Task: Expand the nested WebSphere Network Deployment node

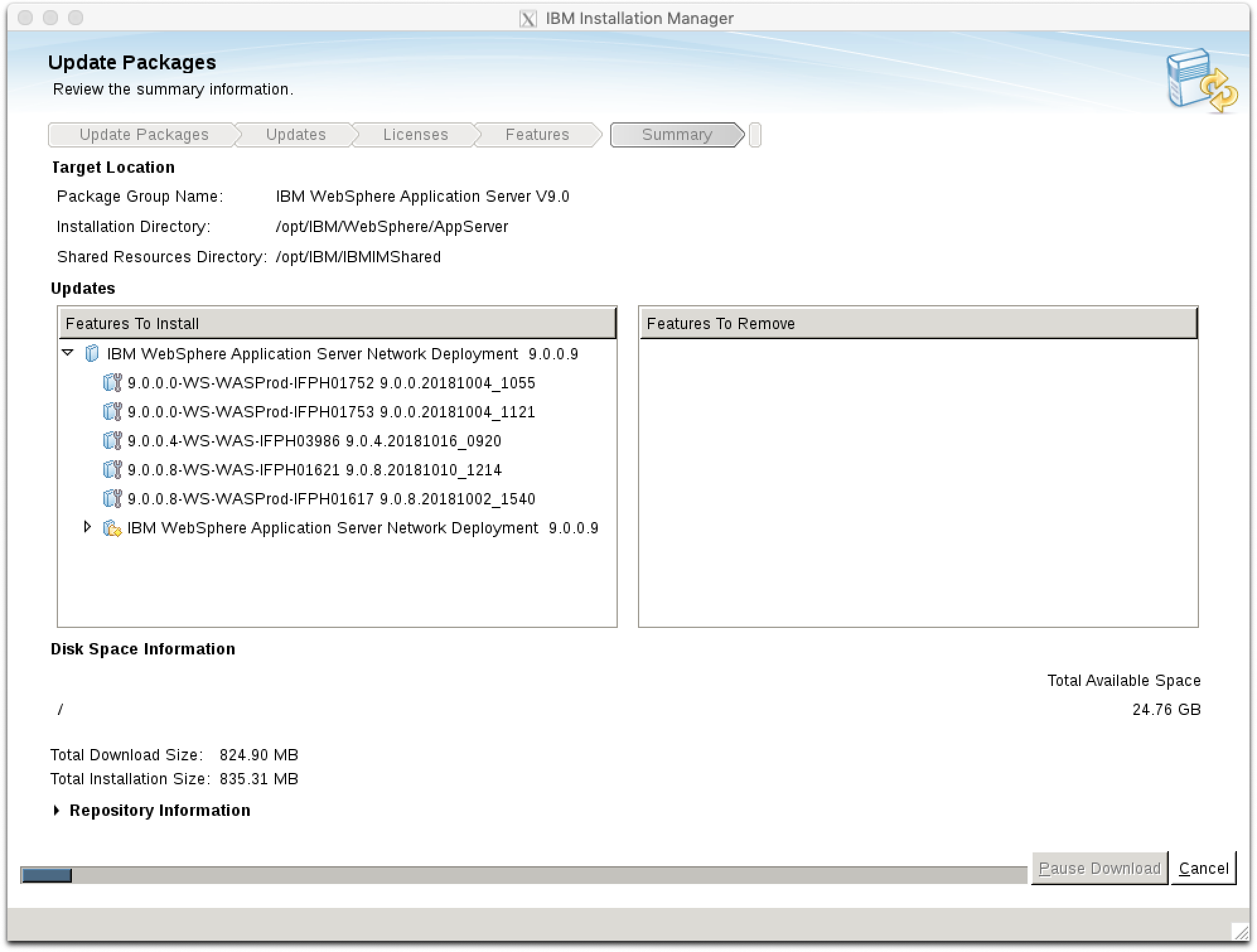Action: click(88, 527)
